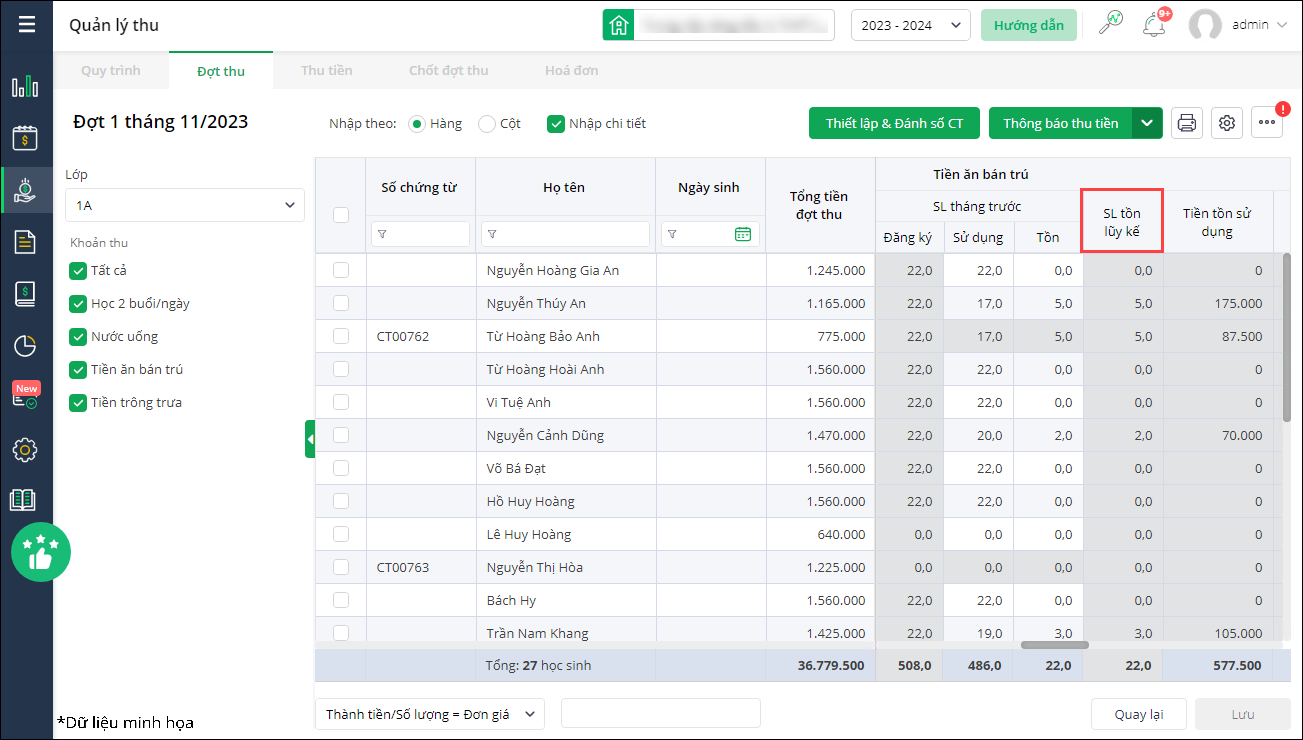Open the Lớp 1A dropdown
This screenshot has width=1303, height=740.
tap(184, 205)
